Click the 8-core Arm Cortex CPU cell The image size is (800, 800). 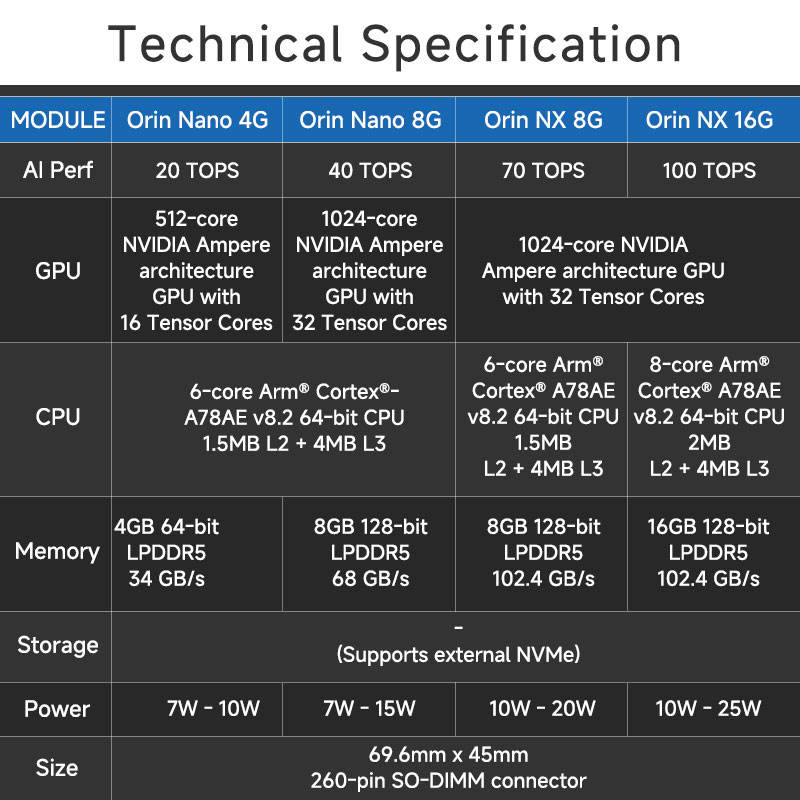tap(709, 416)
